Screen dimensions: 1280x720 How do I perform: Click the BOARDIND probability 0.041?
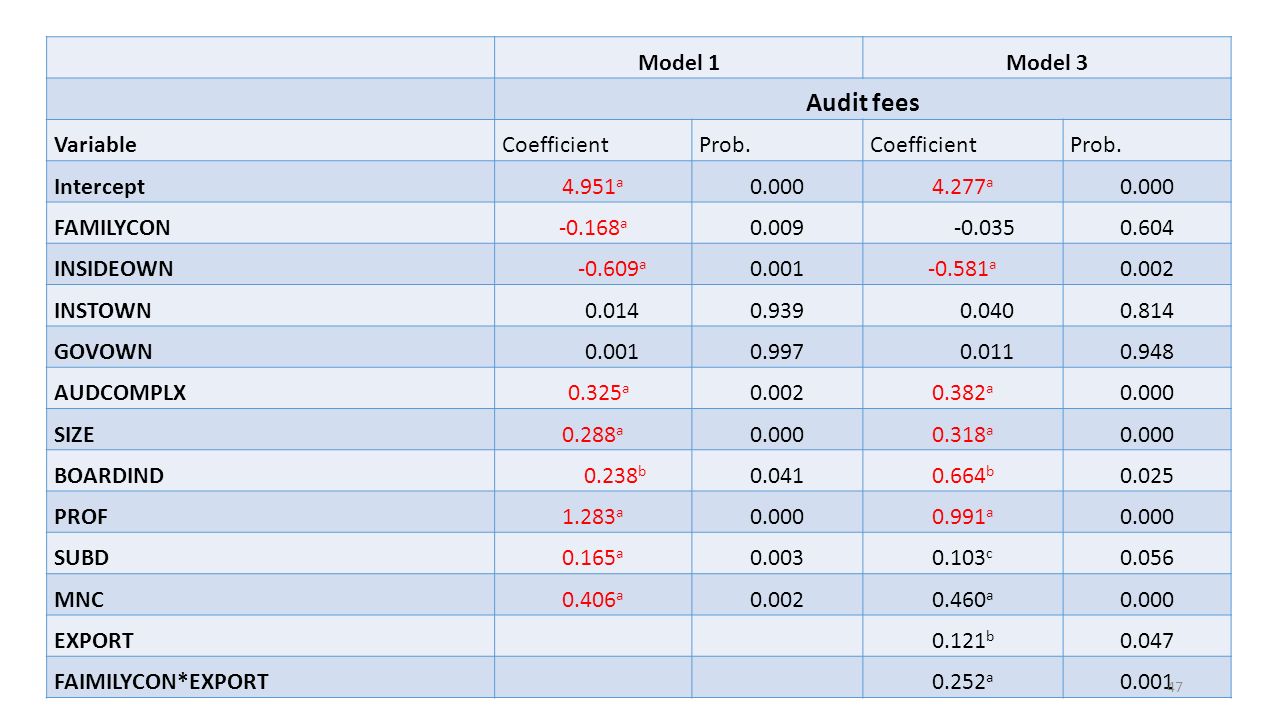(x=777, y=476)
